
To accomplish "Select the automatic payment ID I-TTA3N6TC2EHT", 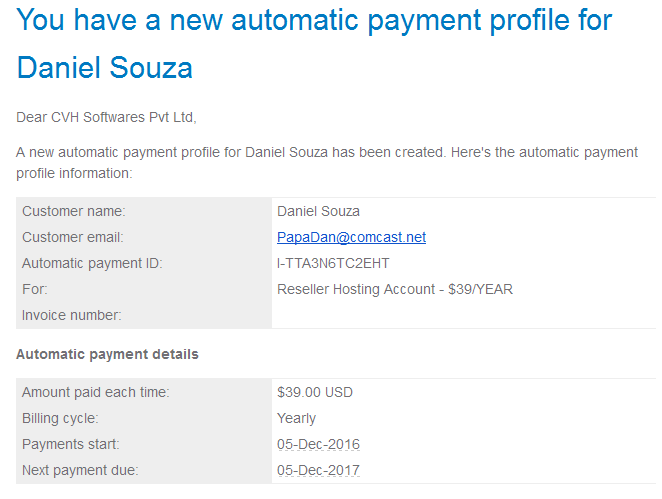I will pyautogui.click(x=333, y=263).
